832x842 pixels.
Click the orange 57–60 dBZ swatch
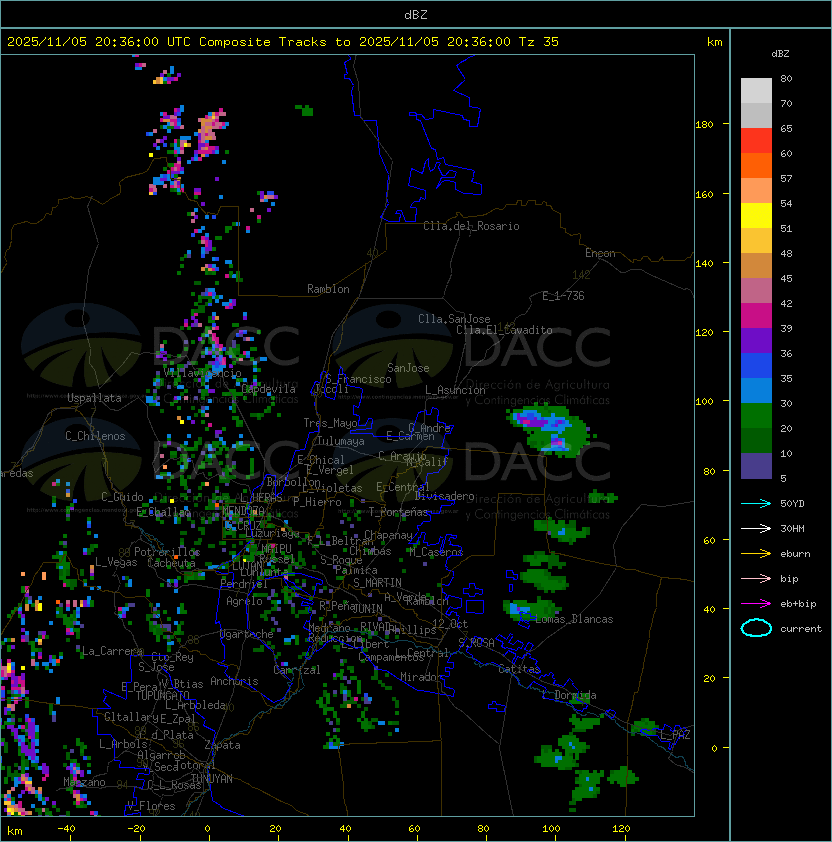[756, 165]
